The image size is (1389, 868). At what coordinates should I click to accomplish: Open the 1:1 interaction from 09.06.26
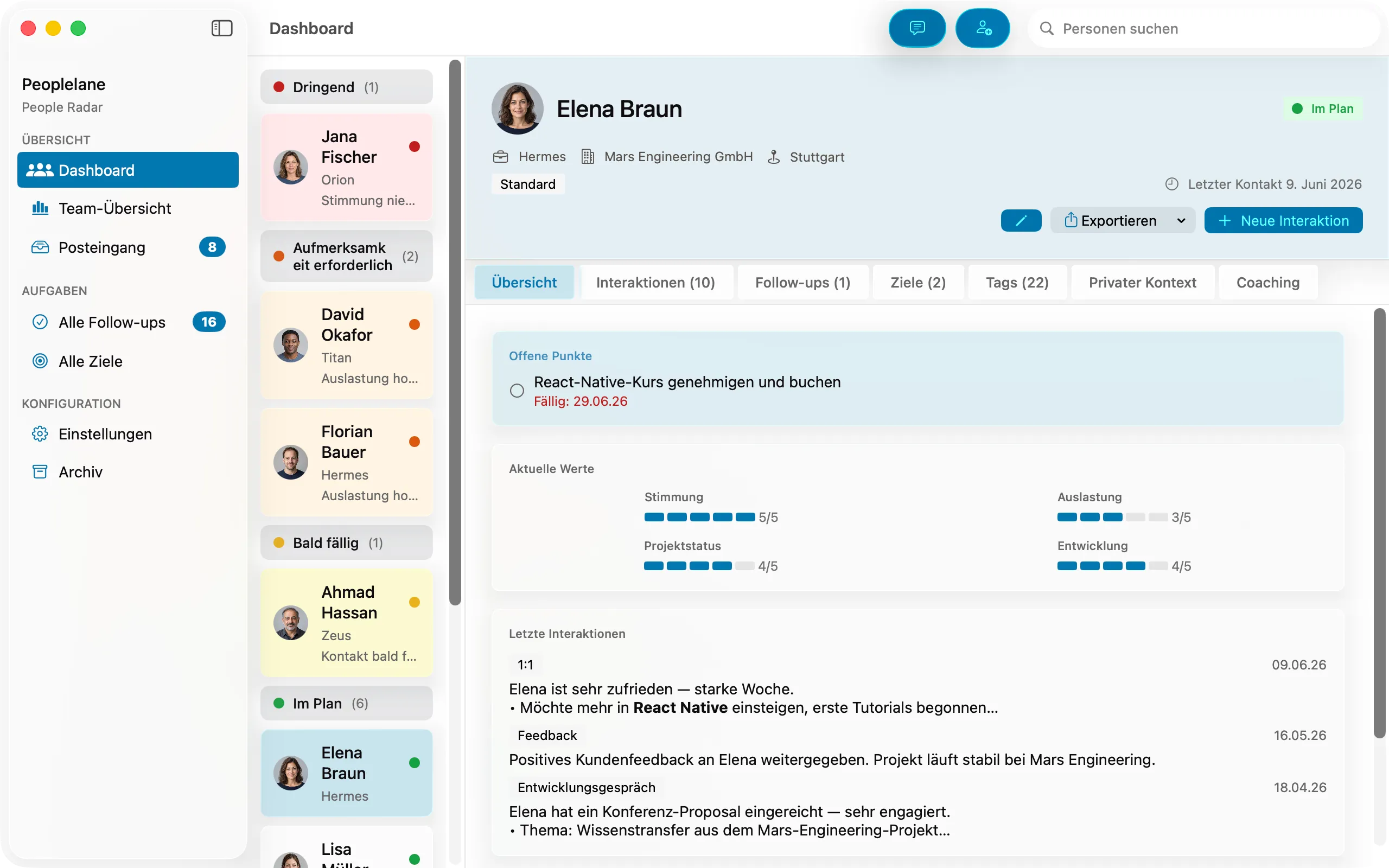917,687
